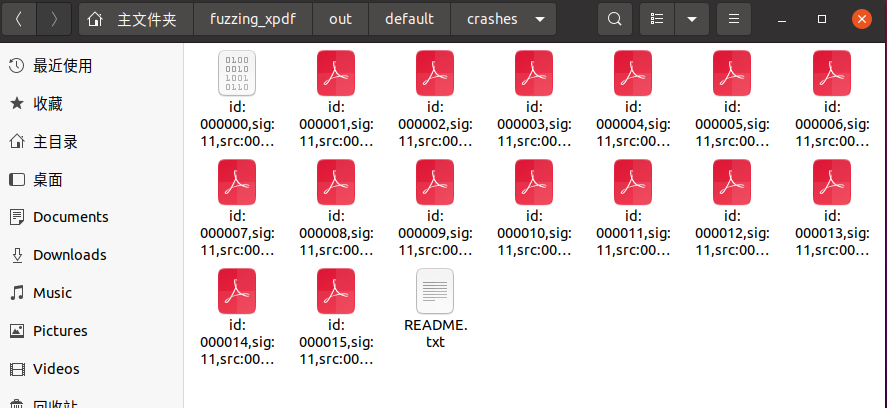Open 收藏 starred items in the sidebar
Viewport: 887px width, 408px height.
coord(92,104)
